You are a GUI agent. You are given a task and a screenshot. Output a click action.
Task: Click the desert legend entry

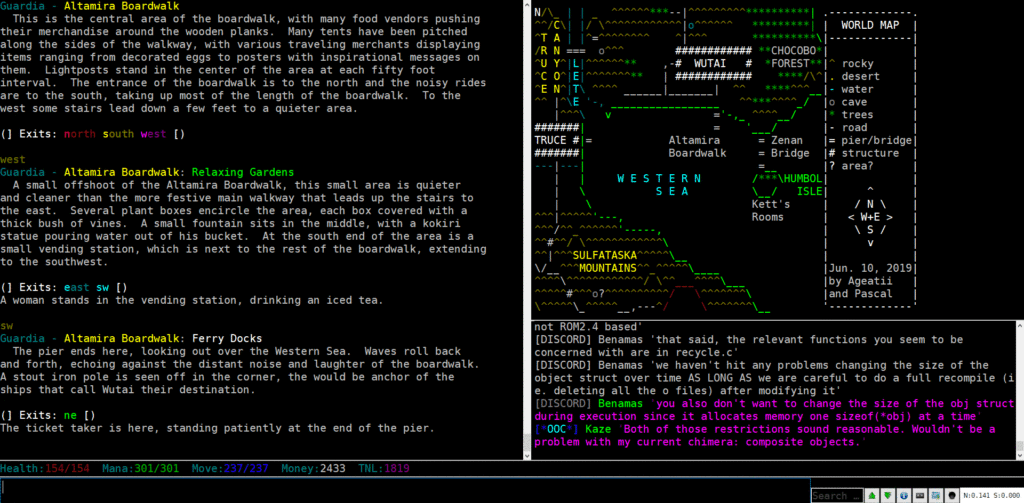pos(854,76)
